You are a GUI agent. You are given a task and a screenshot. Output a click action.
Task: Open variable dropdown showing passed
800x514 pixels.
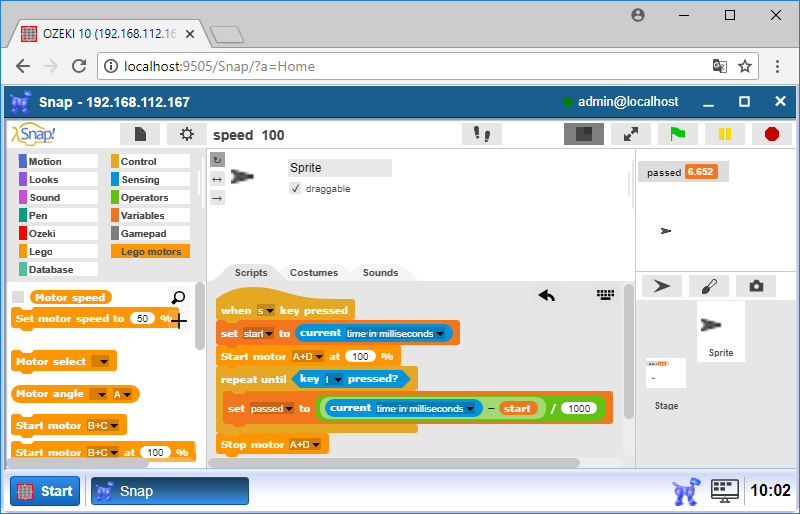[x=272, y=408]
